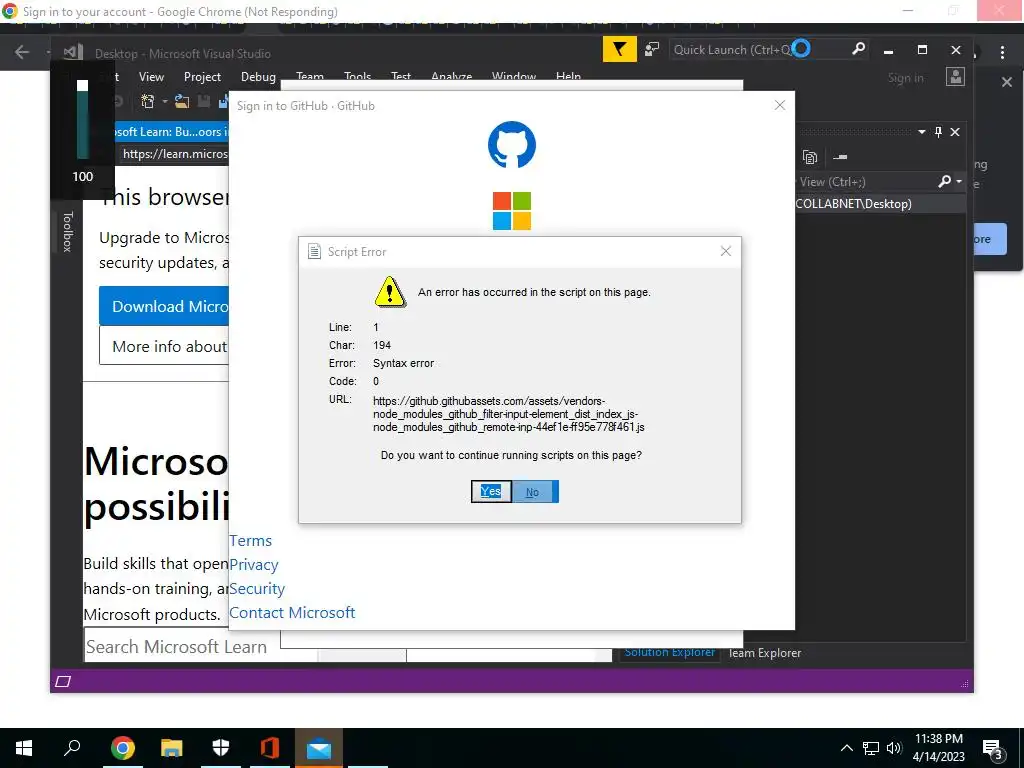
Task: Select the COLLABNET\Desktop tree row
Action: coord(880,204)
